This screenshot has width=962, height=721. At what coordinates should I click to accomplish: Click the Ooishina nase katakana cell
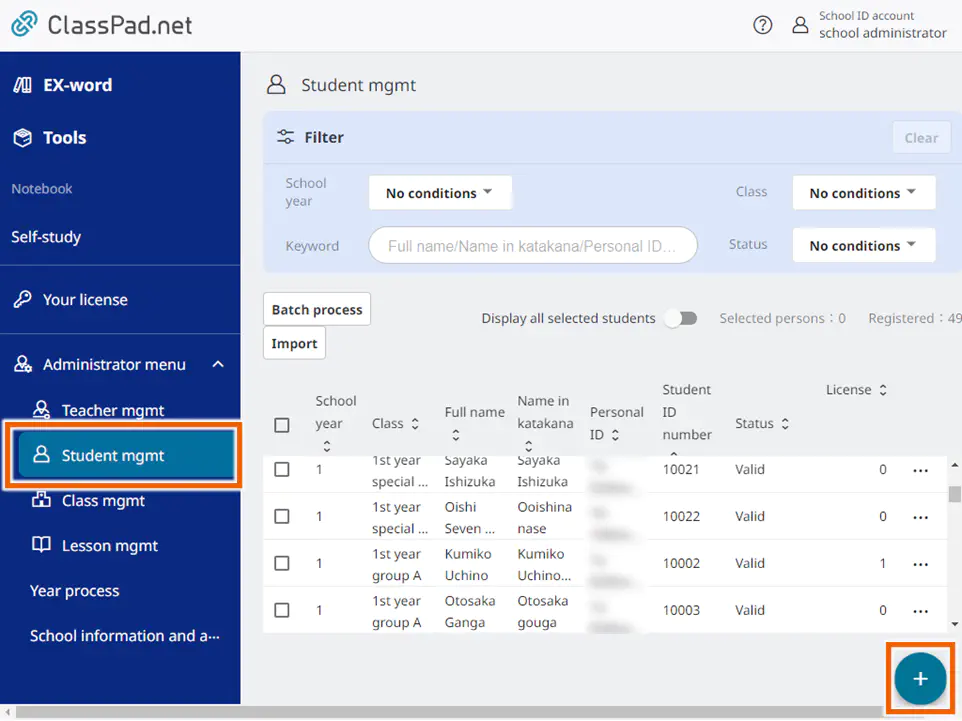544,517
